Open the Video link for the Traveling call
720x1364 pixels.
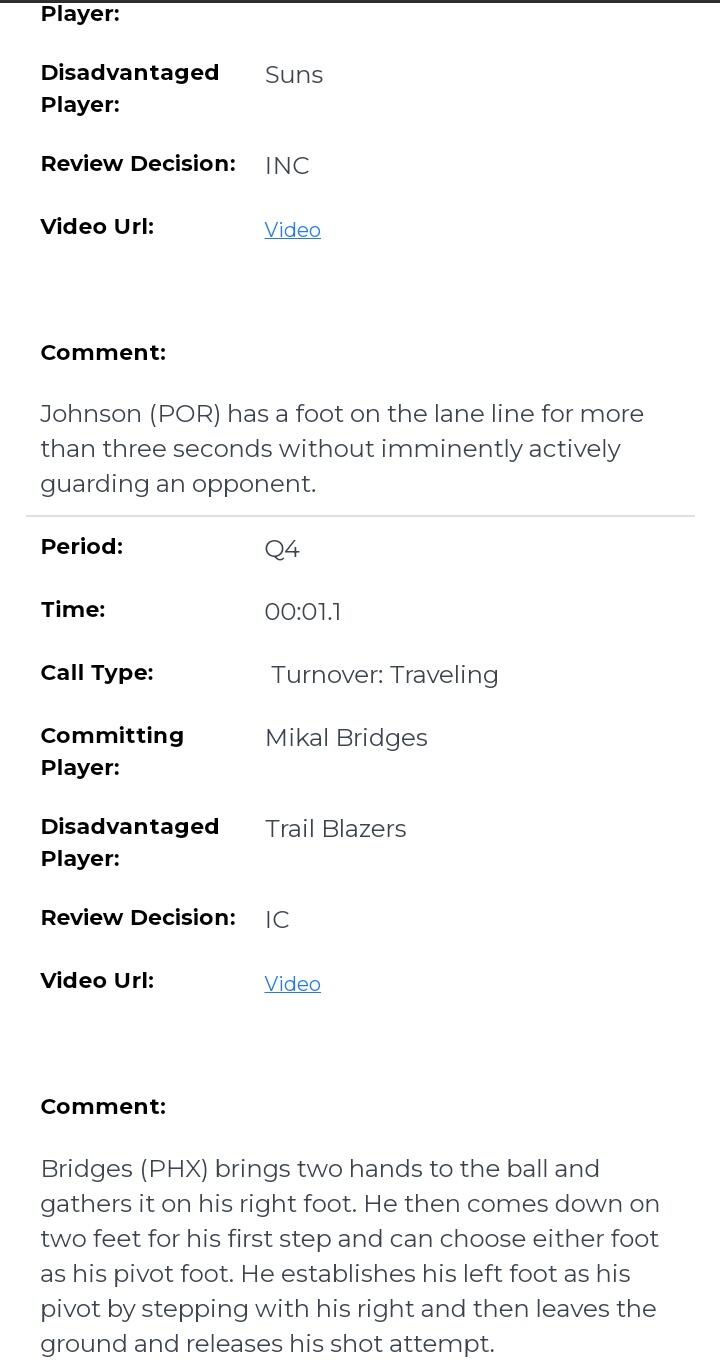pyautogui.click(x=292, y=984)
